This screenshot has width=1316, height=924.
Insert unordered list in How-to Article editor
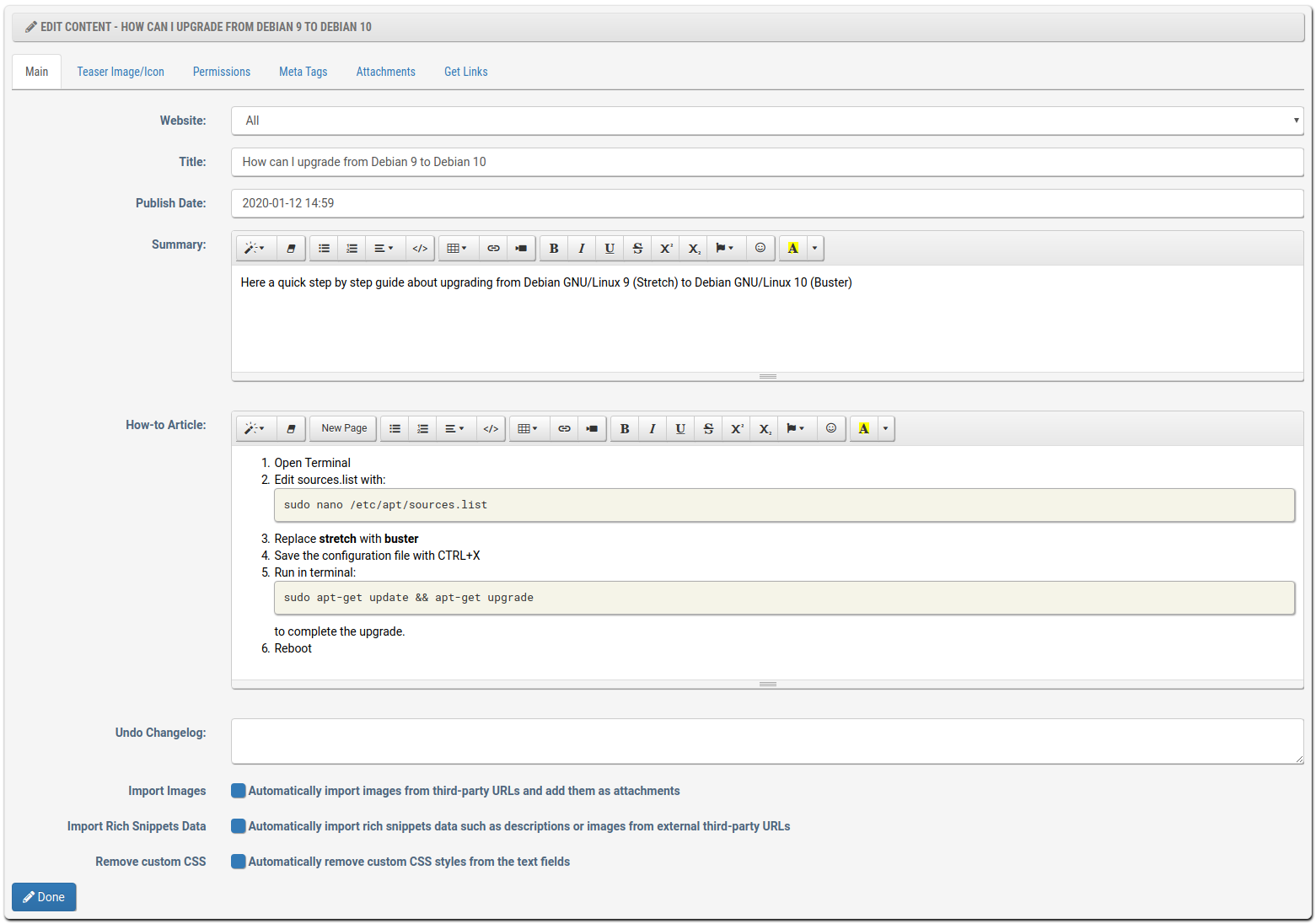click(395, 428)
